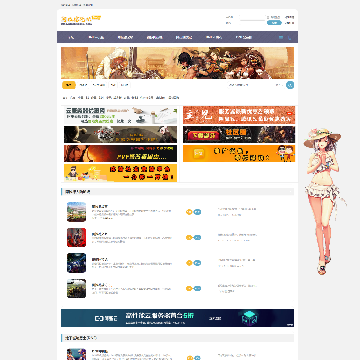Open the forum with the green battlefield icon
360x360 pixels.
[x=76, y=288]
